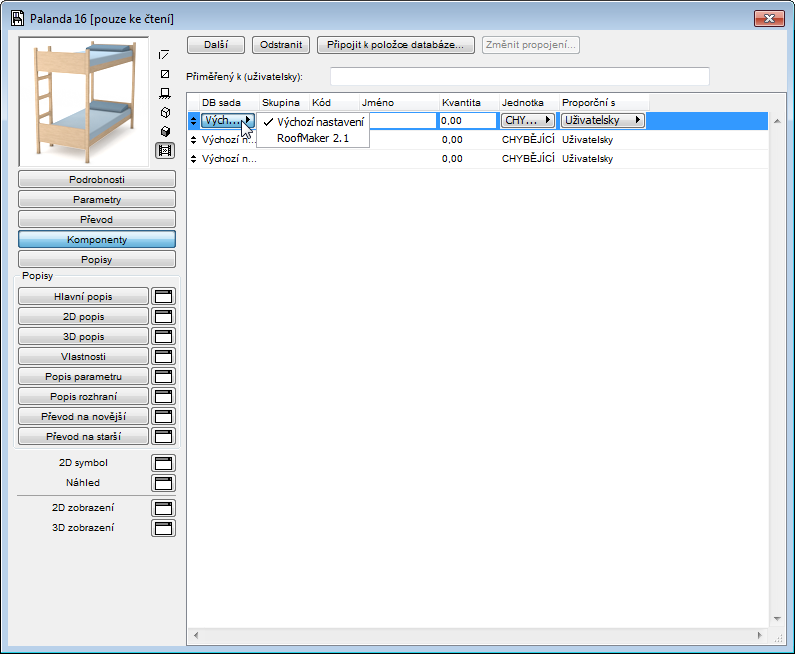This screenshot has height=654, width=795.
Task: Open the Popisy section button
Action: coord(97,260)
